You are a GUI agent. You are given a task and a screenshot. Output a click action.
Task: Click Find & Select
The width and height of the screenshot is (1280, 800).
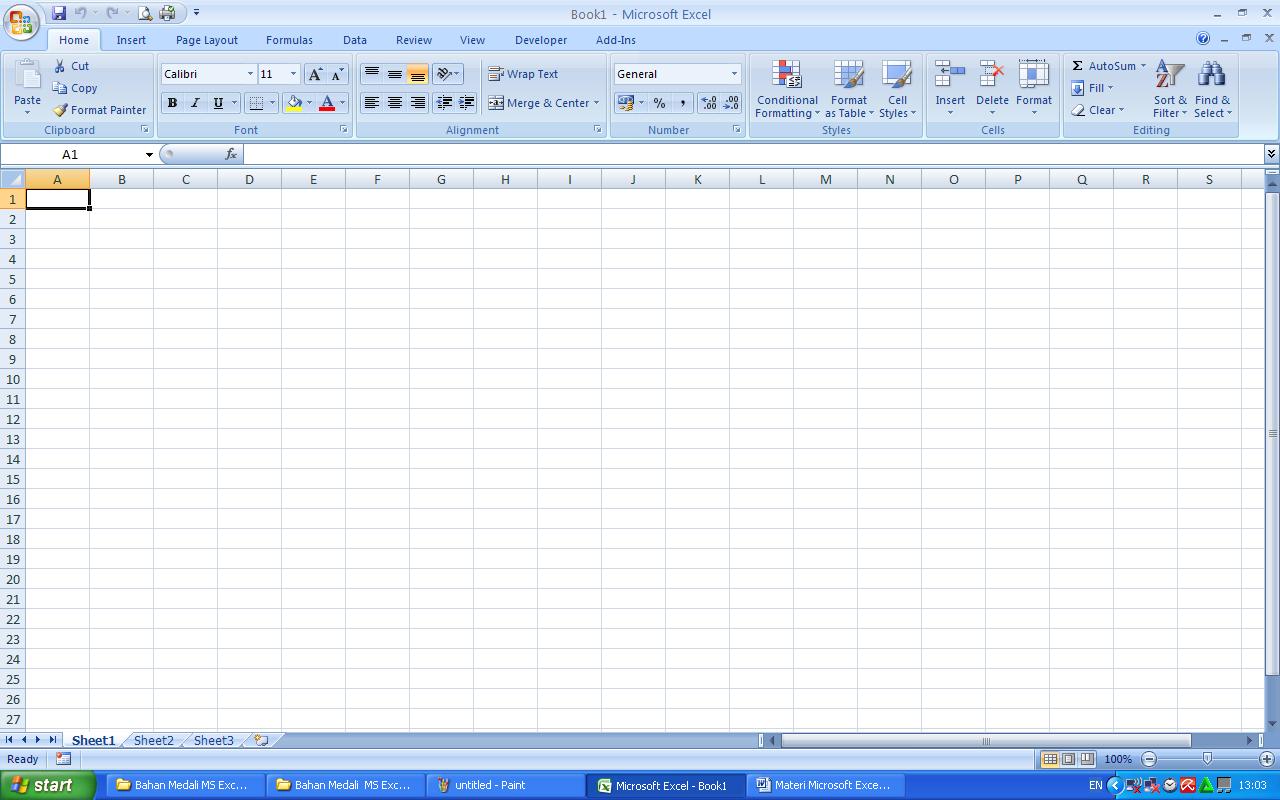(1212, 89)
